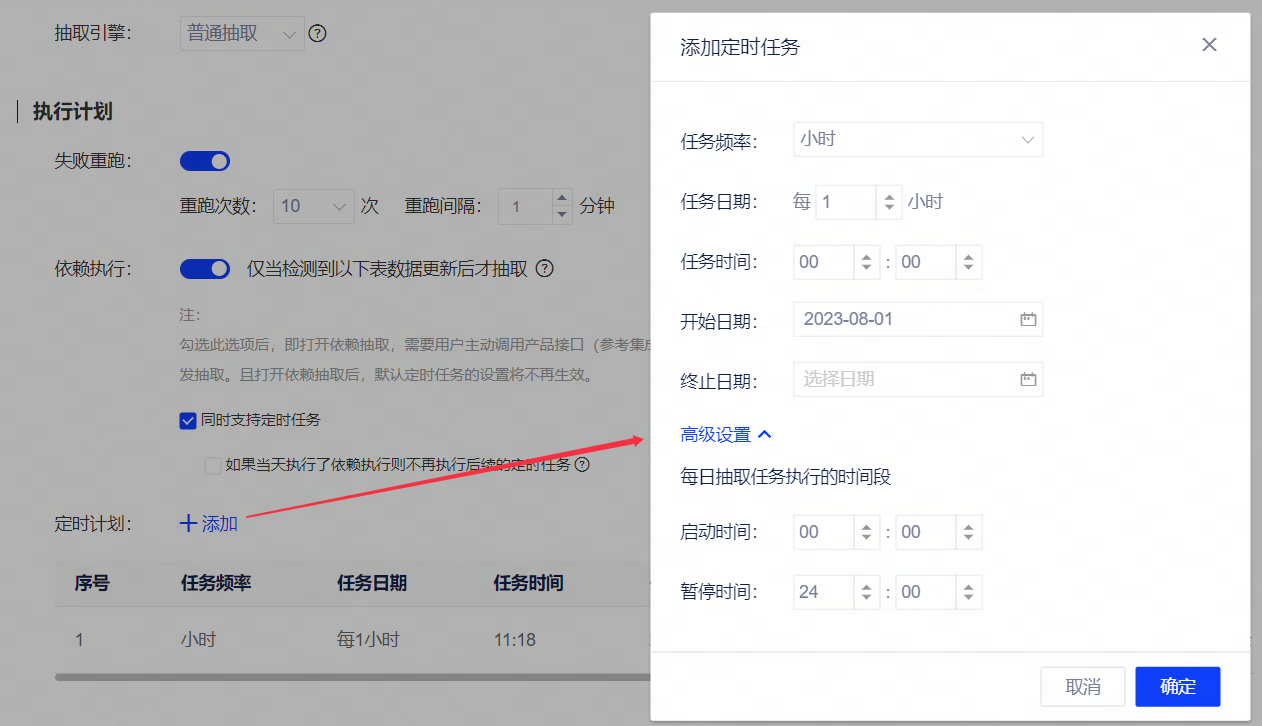Open the 抽取引擎 dropdown showing 普通抽取
The image size is (1262, 726).
pyautogui.click(x=242, y=34)
